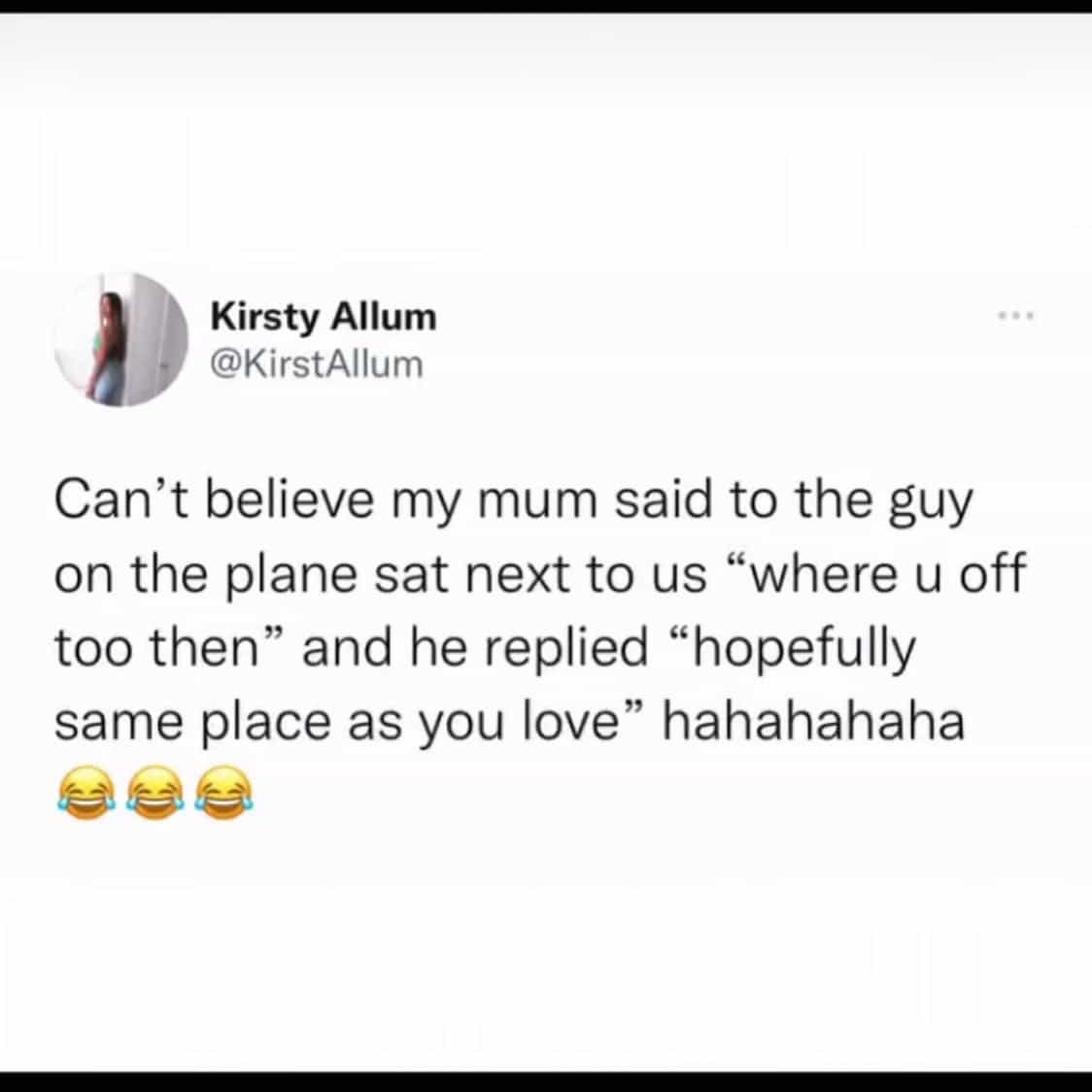Click the display name Kirsty Allum
Viewport: 1092px width, 1092px height.
(324, 317)
